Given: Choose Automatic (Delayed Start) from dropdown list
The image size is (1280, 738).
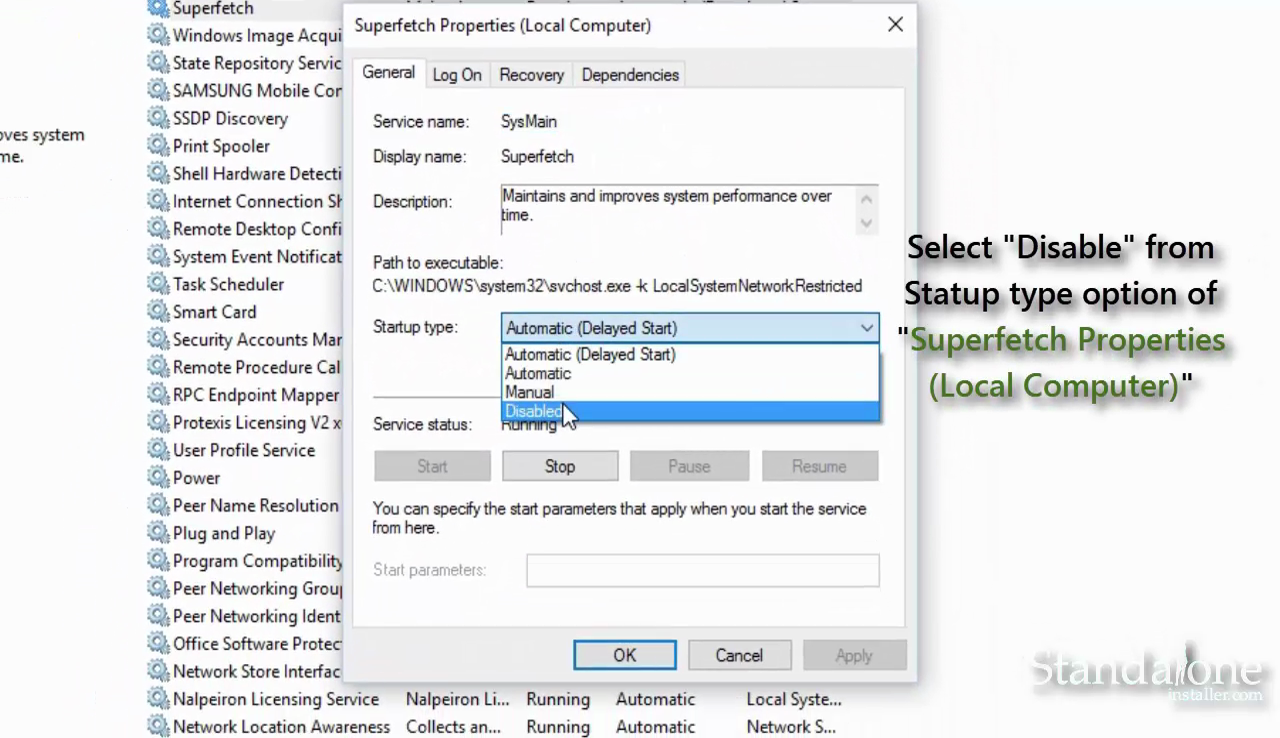Looking at the screenshot, I should pyautogui.click(x=690, y=354).
